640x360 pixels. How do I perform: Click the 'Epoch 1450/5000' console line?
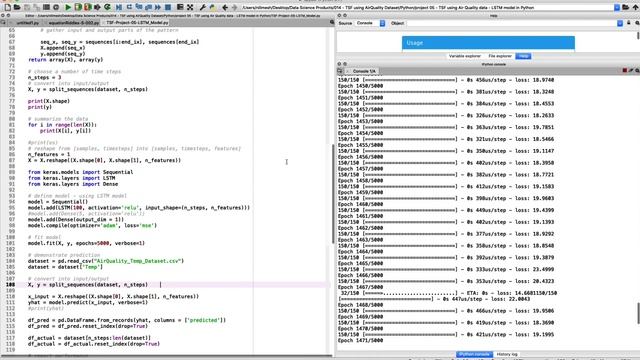pyautogui.click(x=360, y=86)
